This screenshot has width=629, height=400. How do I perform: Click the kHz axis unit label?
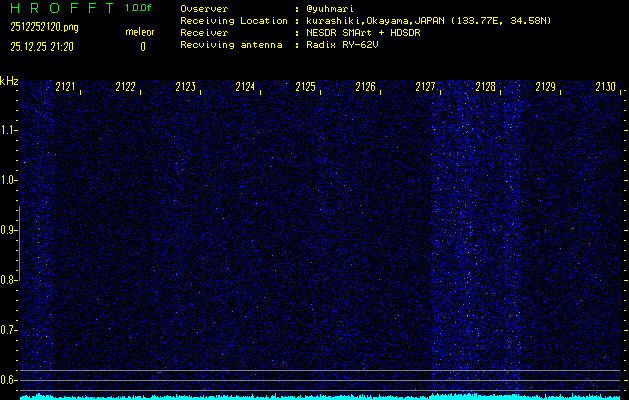9,80
